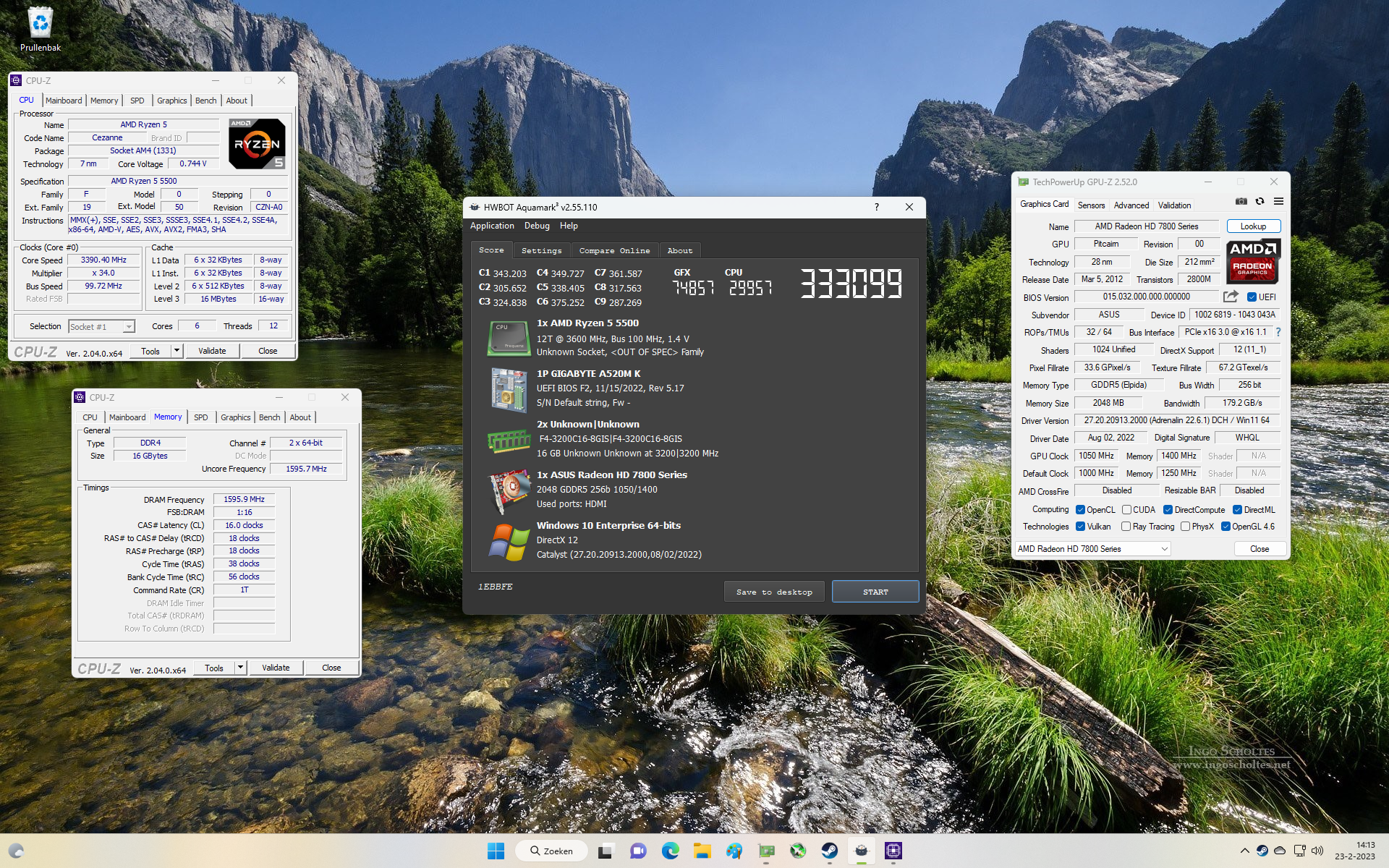Click the BIOS export share icon in GPU-Z
1389x868 pixels.
(x=1231, y=297)
